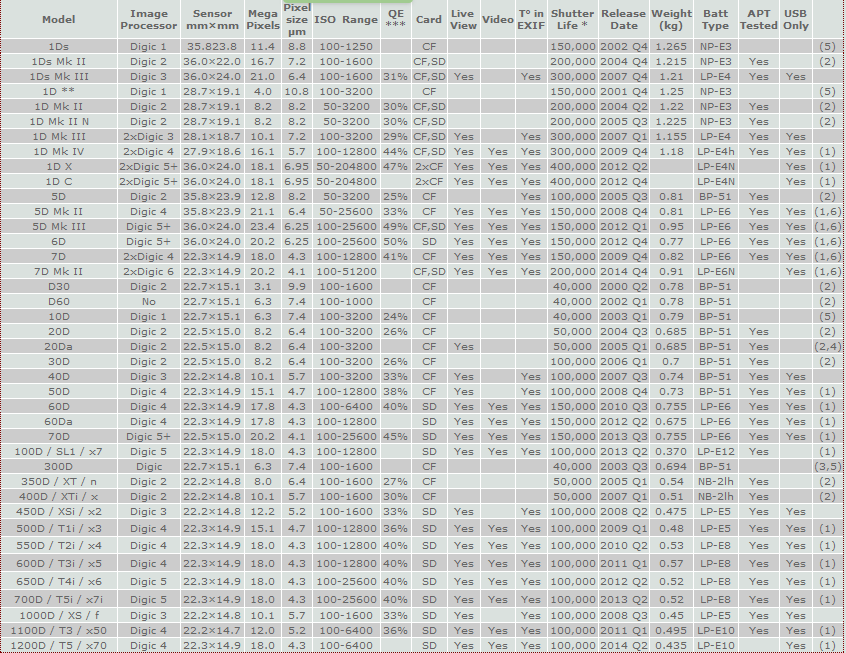
Task: Click the 'Card' column header
Action: [429, 19]
